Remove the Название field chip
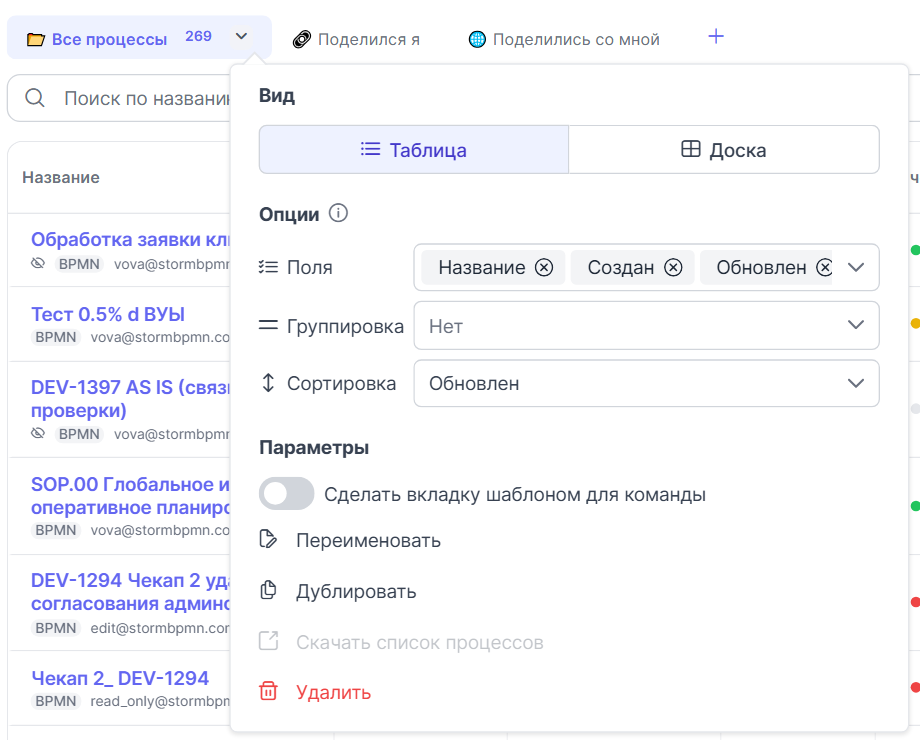This screenshot has height=740, width=920. point(544,268)
